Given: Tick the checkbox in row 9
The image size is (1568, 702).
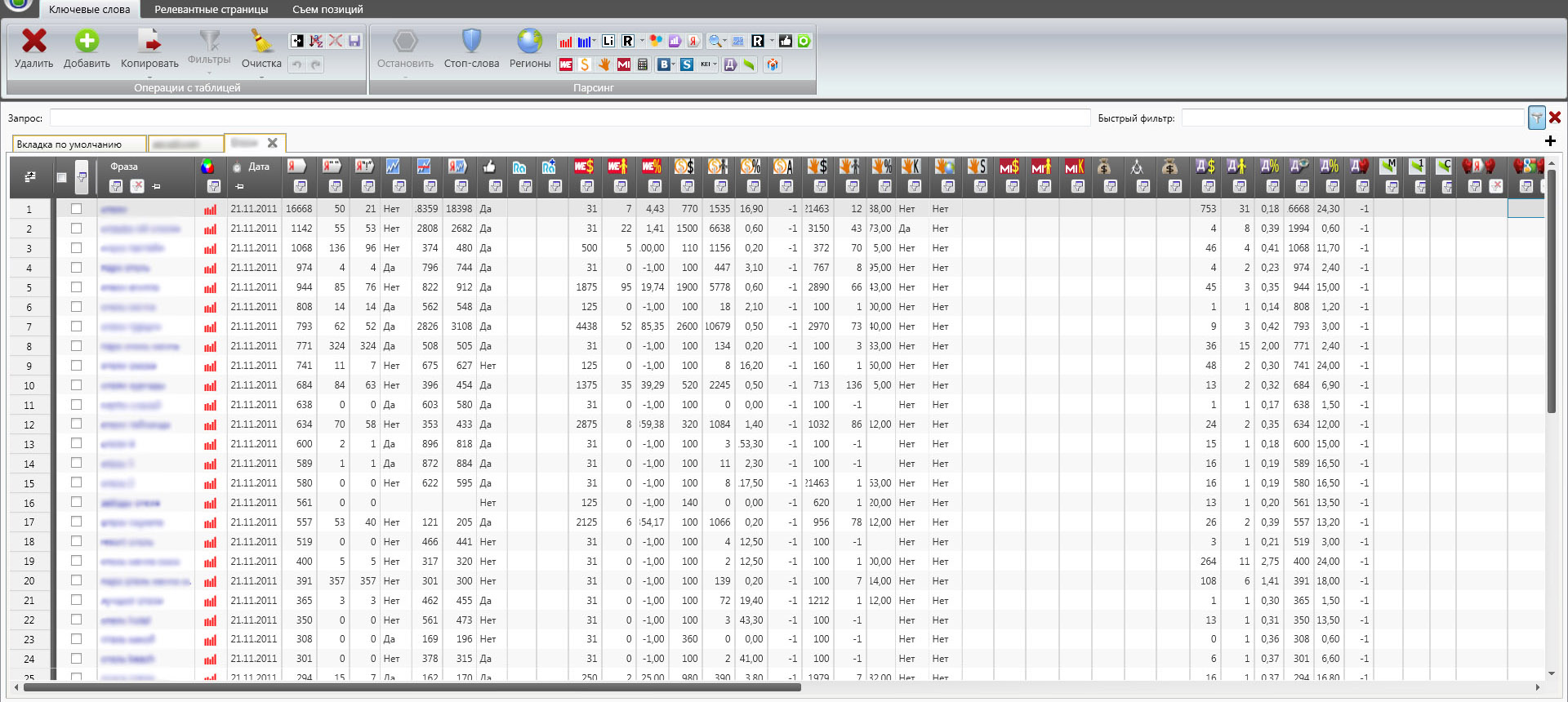Looking at the screenshot, I should tap(76, 366).
